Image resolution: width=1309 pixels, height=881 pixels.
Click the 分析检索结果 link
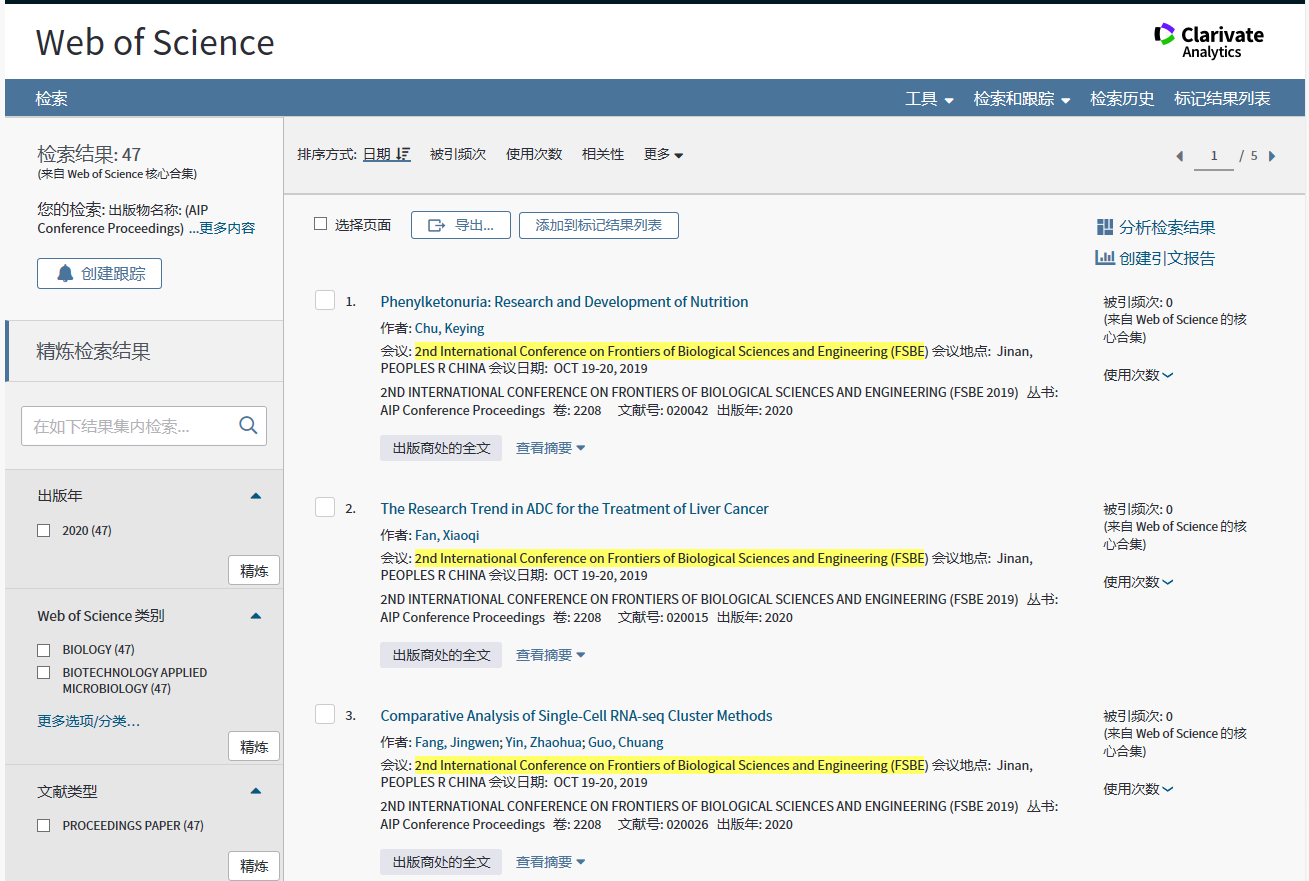tap(1167, 228)
